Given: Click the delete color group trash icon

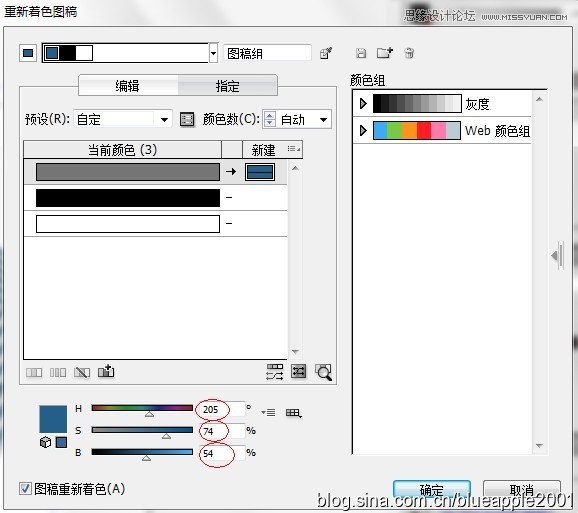Looking at the screenshot, I should (409, 53).
